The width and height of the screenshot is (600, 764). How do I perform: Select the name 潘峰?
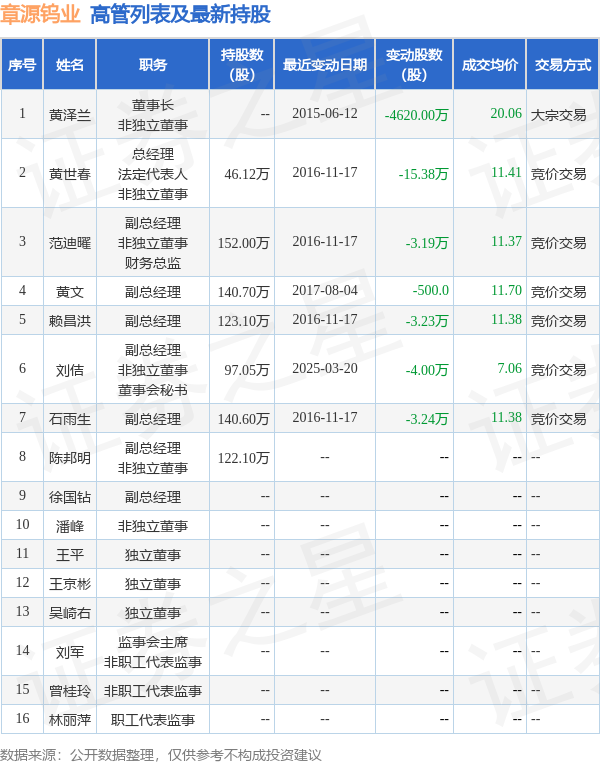(70, 526)
